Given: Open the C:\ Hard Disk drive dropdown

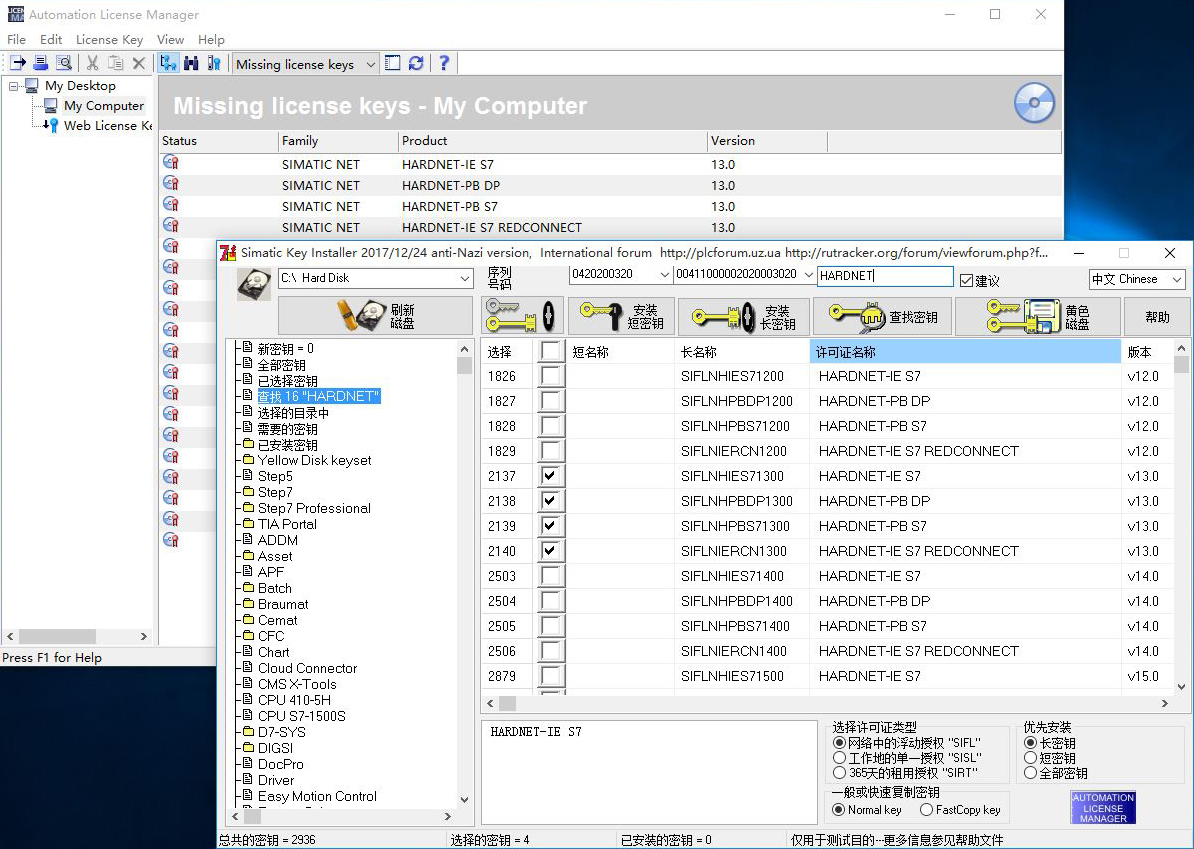Looking at the screenshot, I should tap(465, 279).
